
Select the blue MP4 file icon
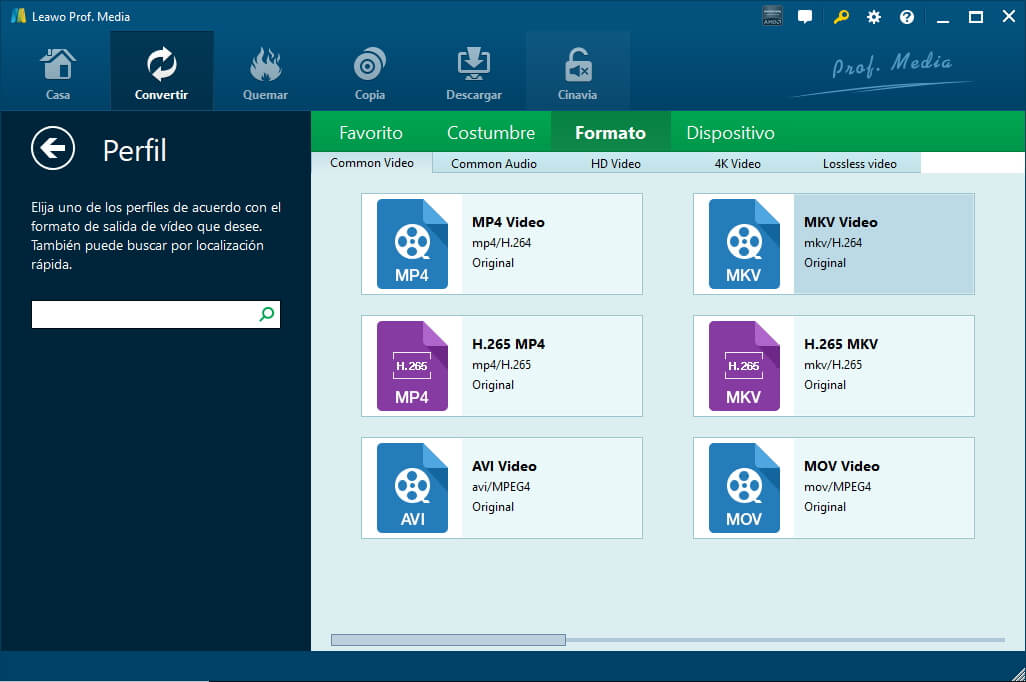(412, 243)
